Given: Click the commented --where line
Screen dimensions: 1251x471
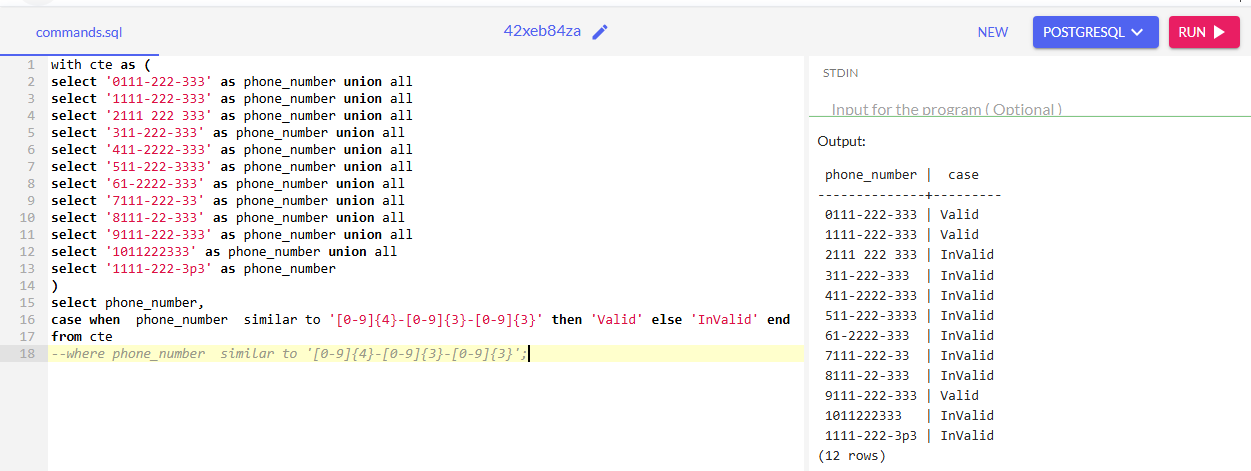Looking at the screenshot, I should point(289,353).
